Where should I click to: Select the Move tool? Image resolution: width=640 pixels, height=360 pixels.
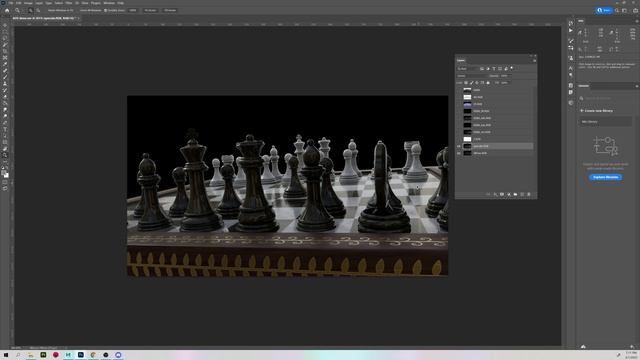(x=5, y=25)
